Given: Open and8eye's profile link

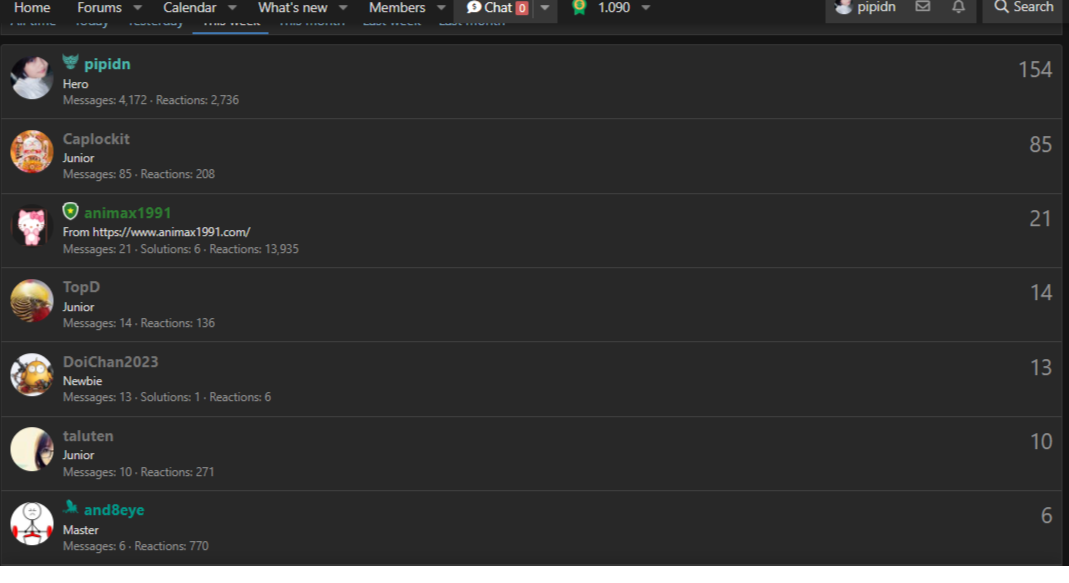Looking at the screenshot, I should tap(114, 510).
